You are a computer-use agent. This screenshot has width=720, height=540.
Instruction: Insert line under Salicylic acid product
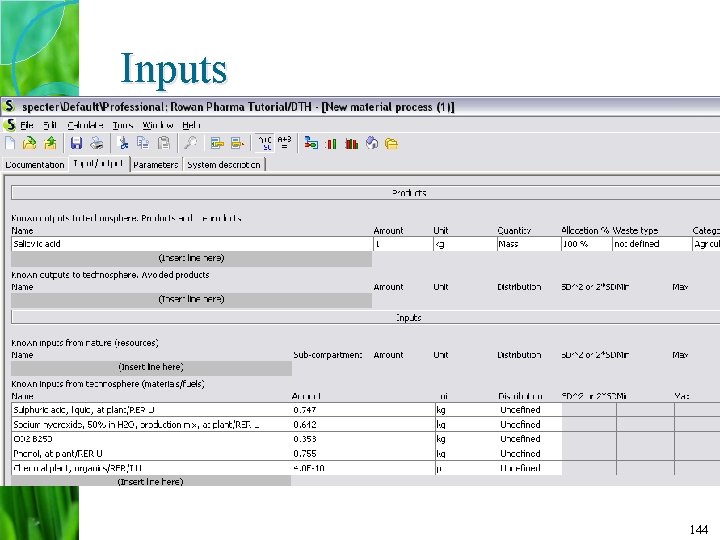pyautogui.click(x=191, y=258)
